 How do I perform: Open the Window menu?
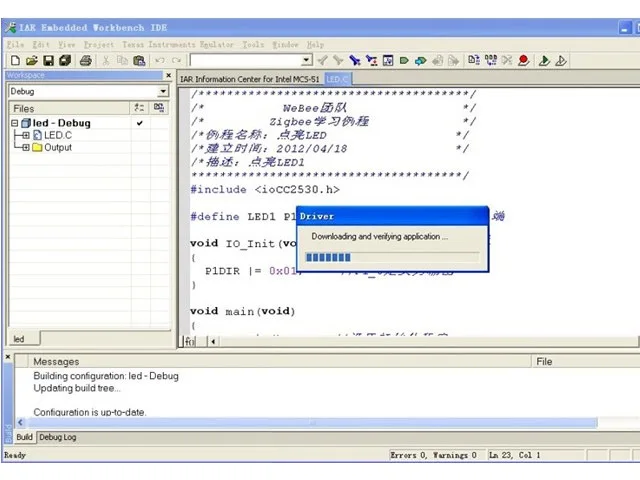coord(286,44)
